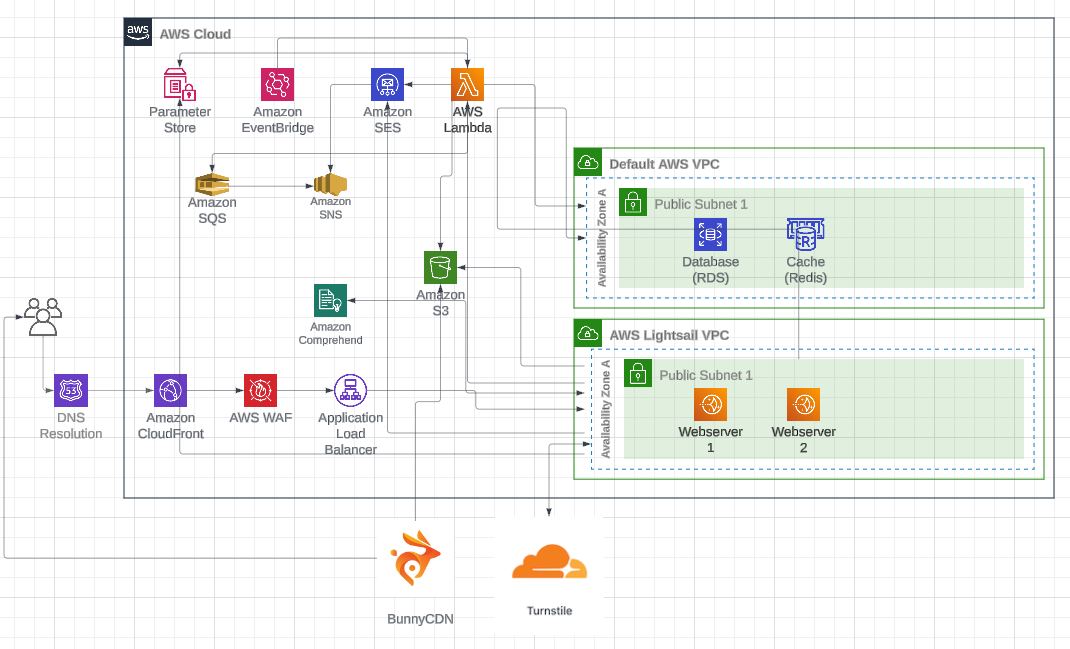Select the Route 53 DNS Resolution icon
1070x649 pixels.
coord(71,391)
